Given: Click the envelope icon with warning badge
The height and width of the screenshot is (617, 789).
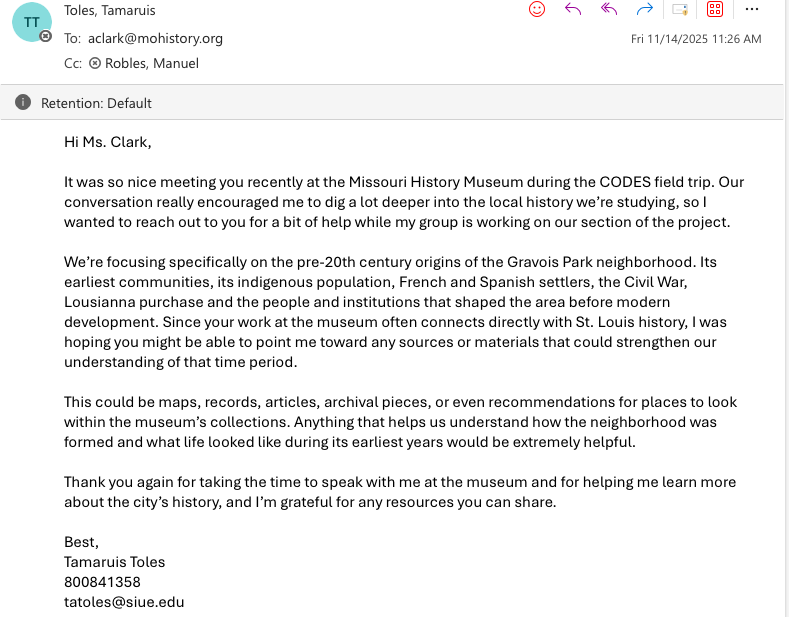Looking at the screenshot, I should click(680, 9).
